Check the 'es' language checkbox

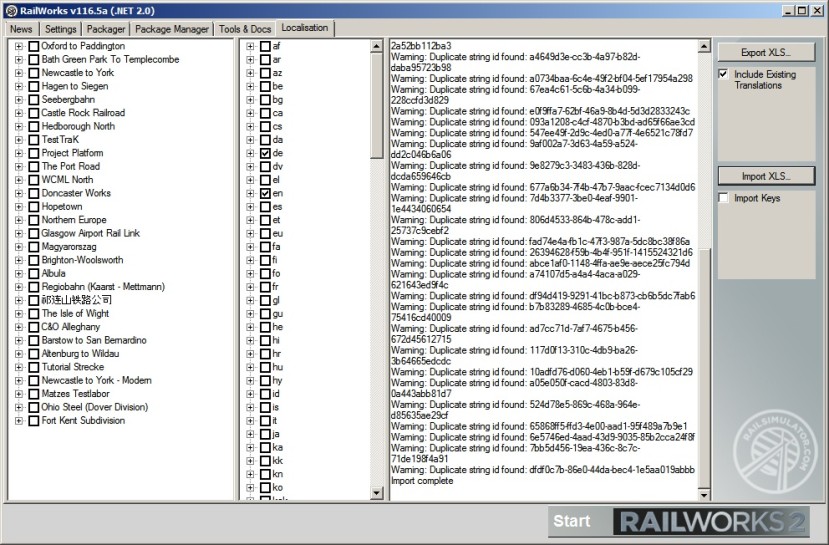(265, 207)
